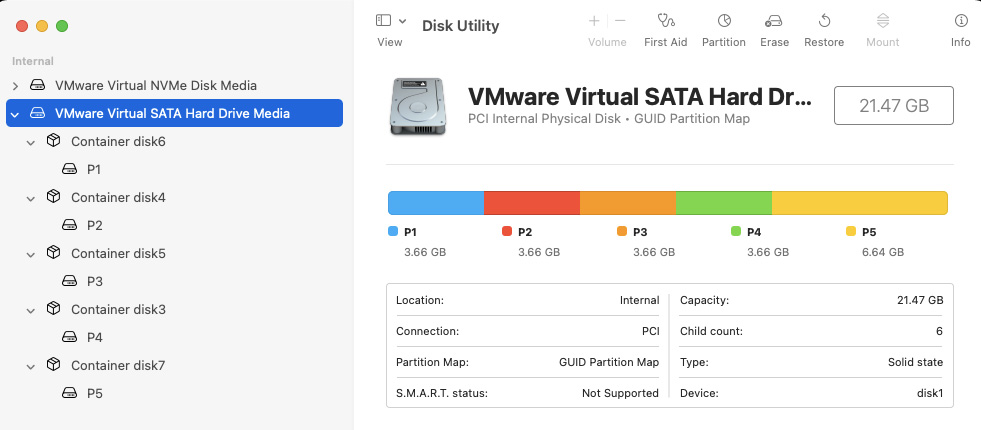Click the Mount toolbar icon

pos(882,21)
